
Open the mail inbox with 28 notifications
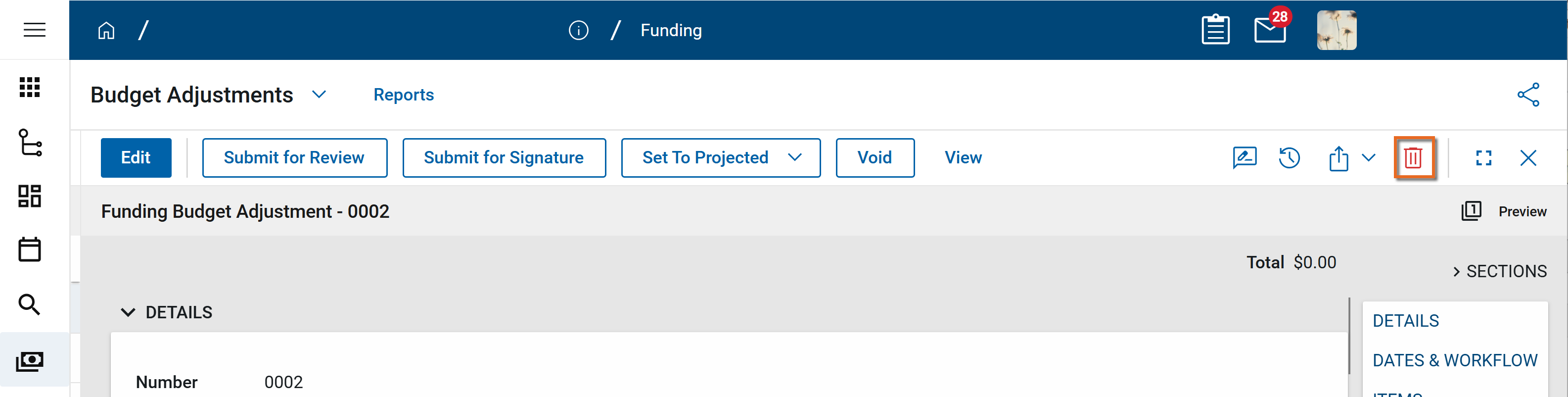click(1270, 30)
